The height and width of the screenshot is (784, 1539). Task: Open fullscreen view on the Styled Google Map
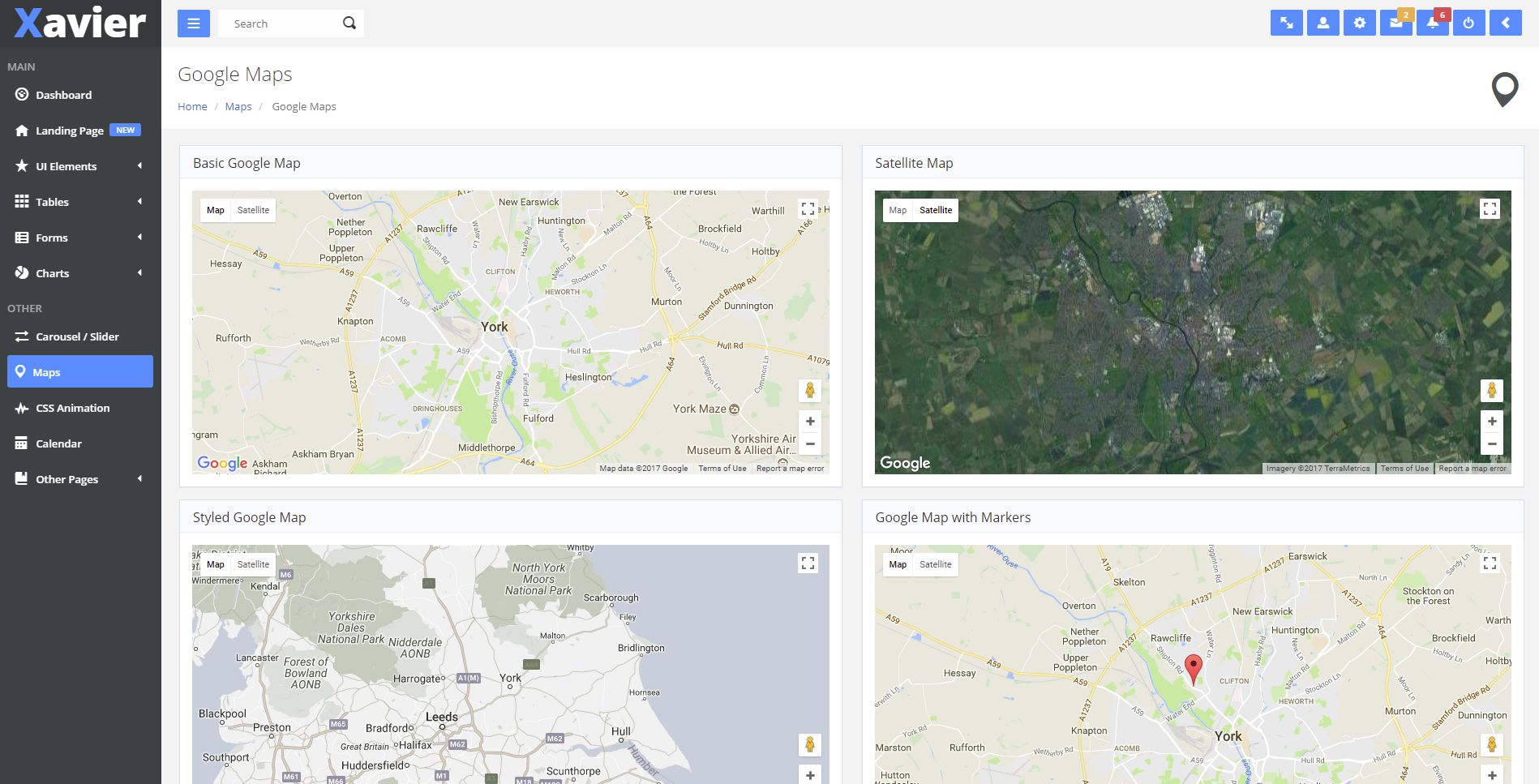[x=808, y=563]
